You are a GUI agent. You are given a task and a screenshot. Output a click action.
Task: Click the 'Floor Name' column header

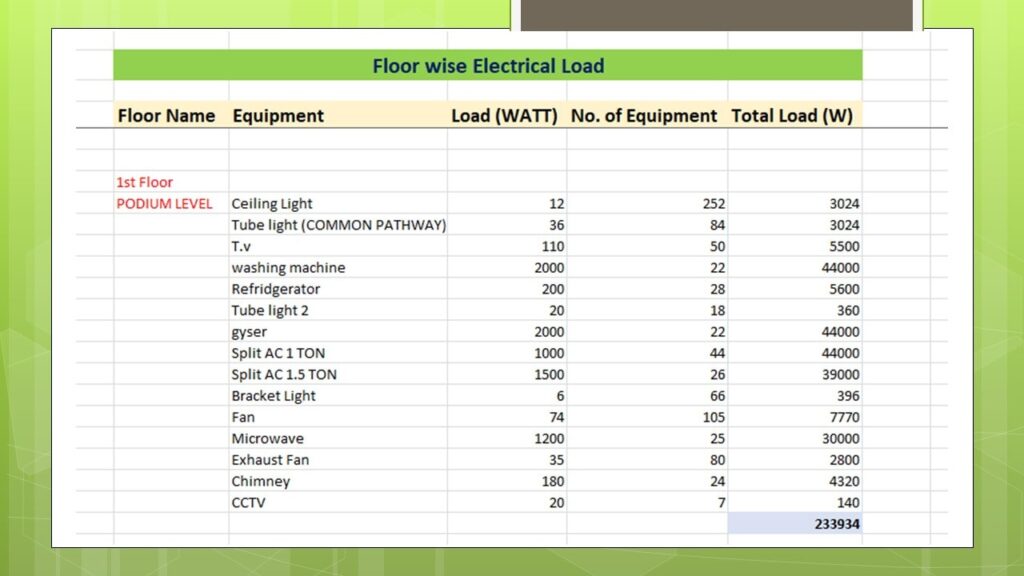[x=167, y=115]
